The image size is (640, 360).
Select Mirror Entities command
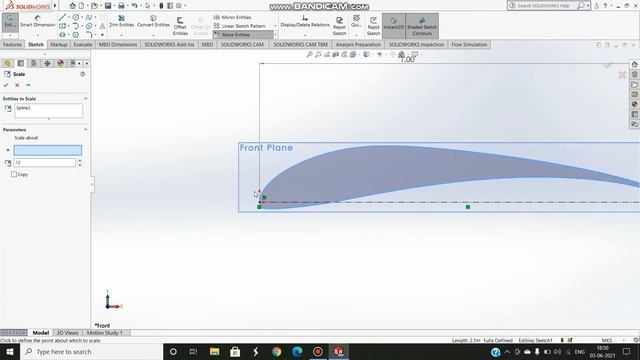tap(232, 17)
